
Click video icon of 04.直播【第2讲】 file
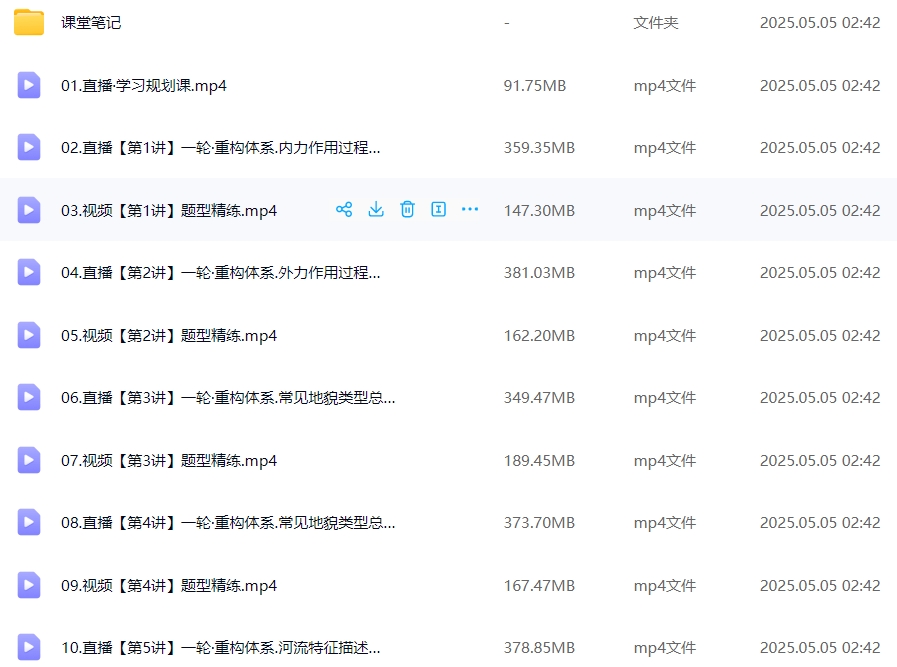pyautogui.click(x=29, y=272)
